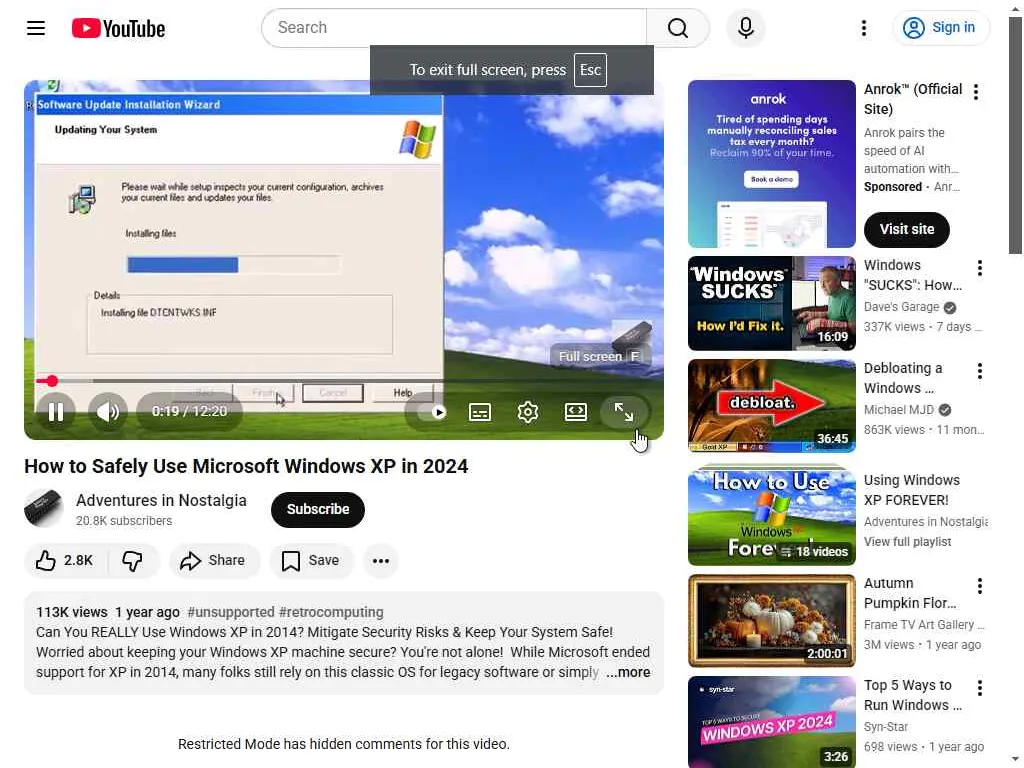Open options for Debloating a Windows video

(x=979, y=372)
